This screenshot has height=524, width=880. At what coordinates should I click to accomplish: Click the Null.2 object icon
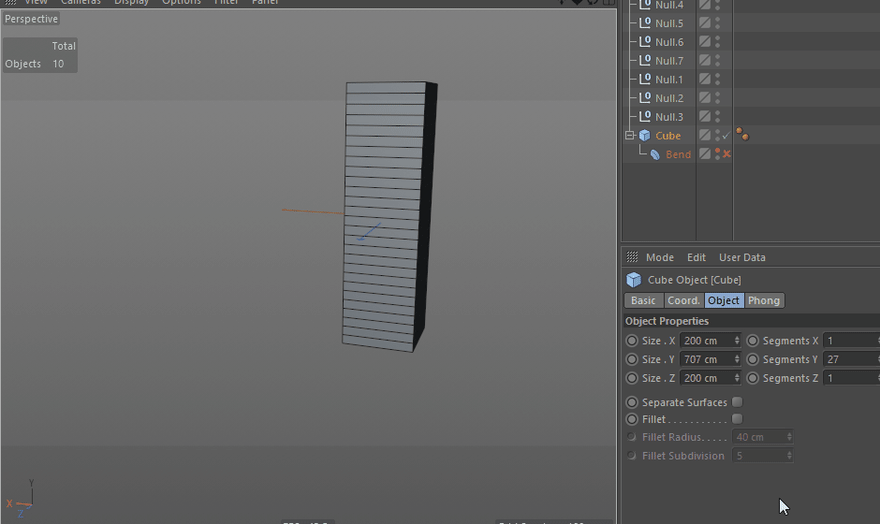click(x=645, y=98)
